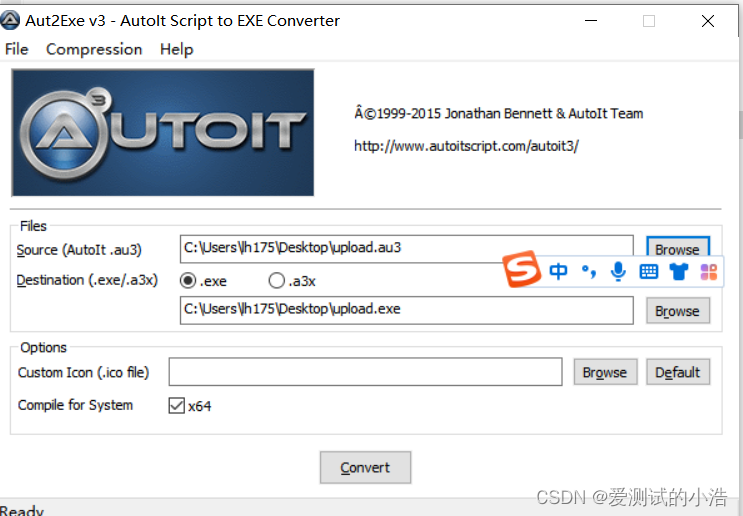This screenshot has height=516, width=743.
Task: Click the Sogou microphone voice input icon
Action: (618, 272)
